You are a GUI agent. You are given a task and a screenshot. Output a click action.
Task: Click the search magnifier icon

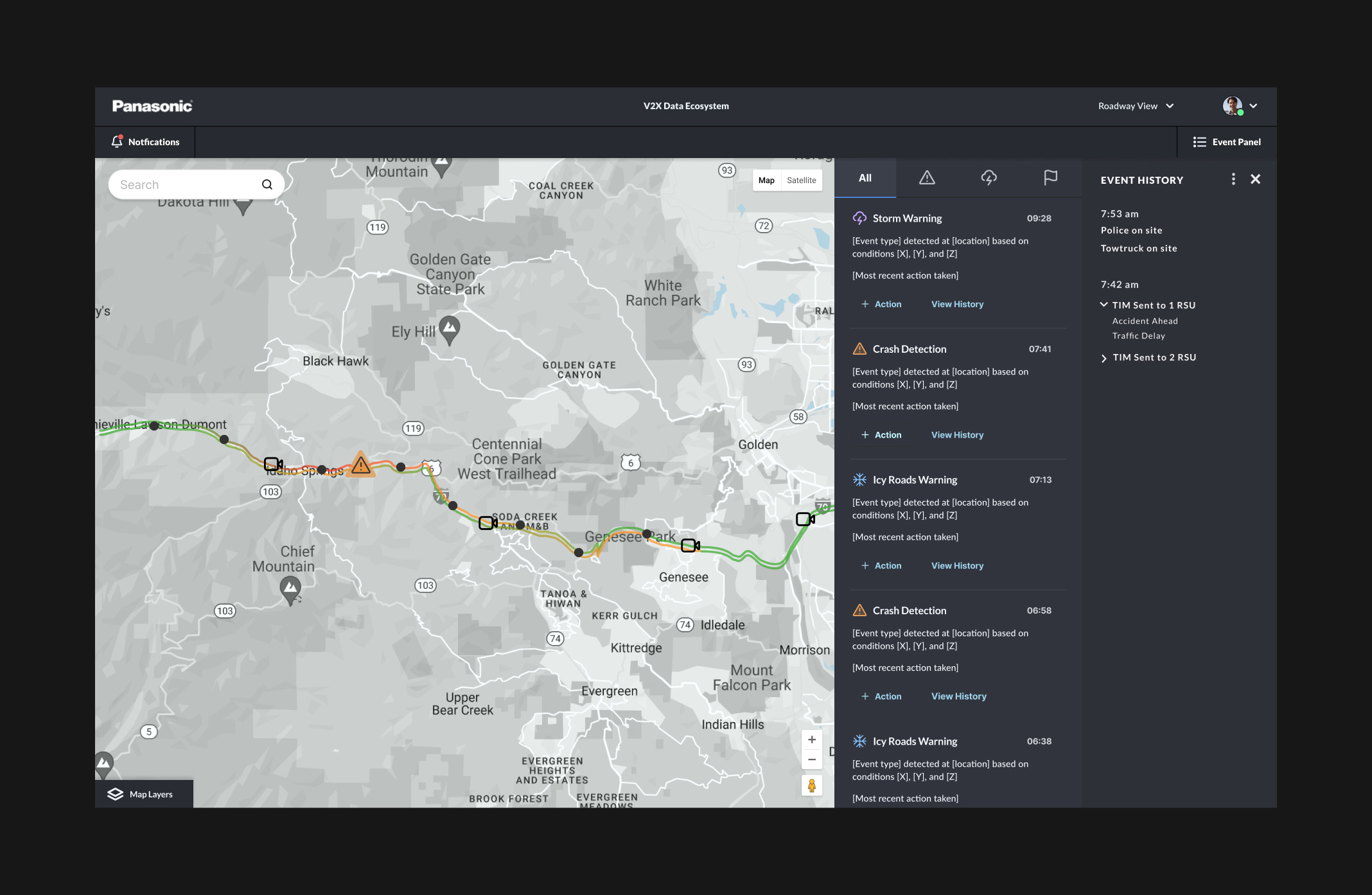click(267, 185)
